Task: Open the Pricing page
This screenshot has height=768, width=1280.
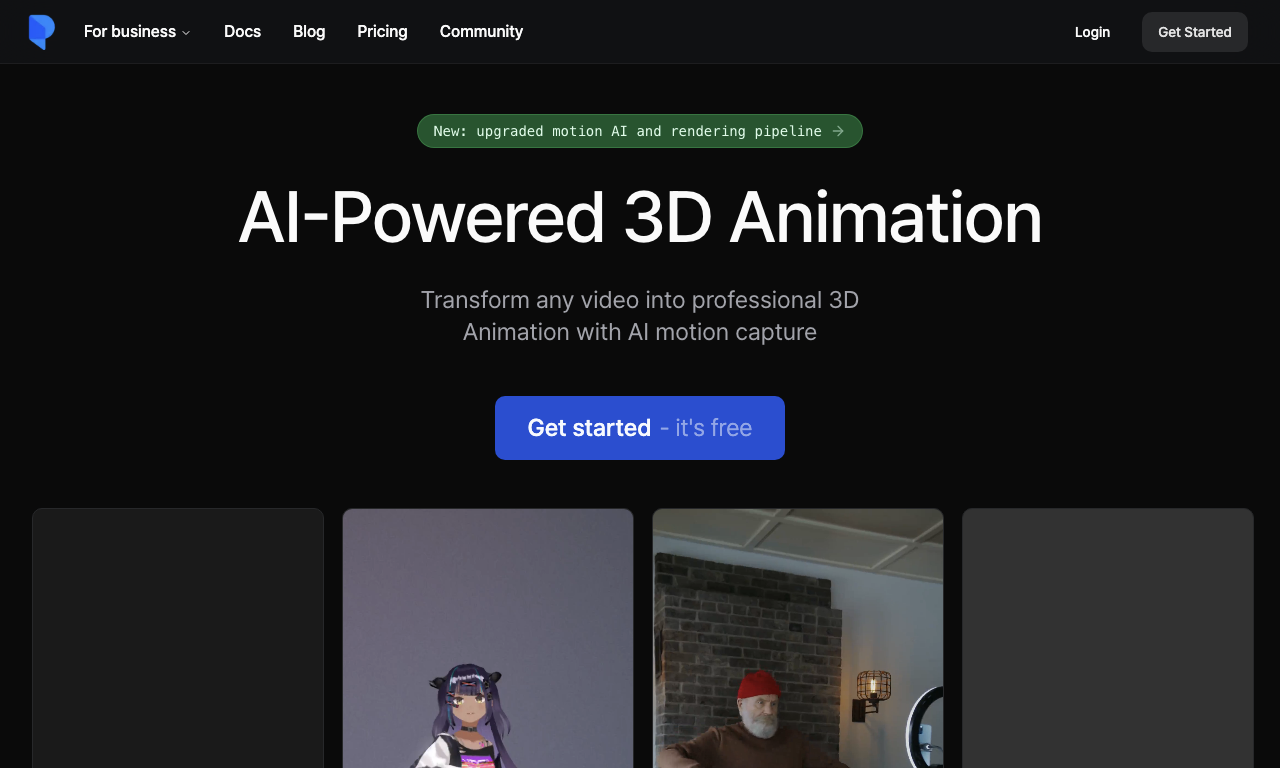Action: (382, 32)
